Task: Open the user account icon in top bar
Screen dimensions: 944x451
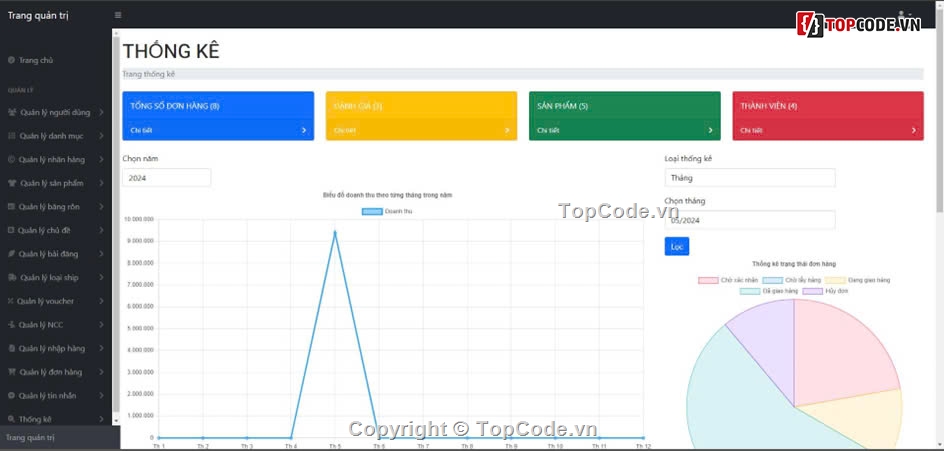Action: click(901, 14)
